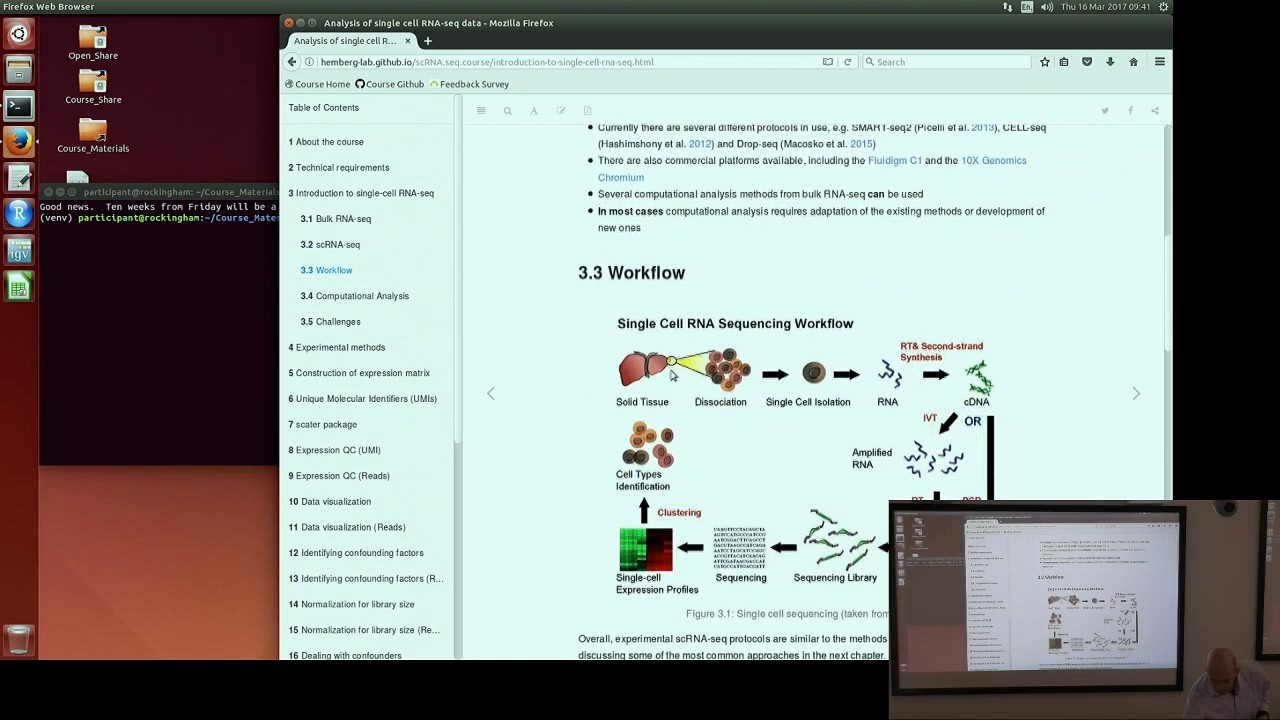The image size is (1280, 720).
Task: Open section '3.2 scRNA-seq'
Action: pos(330,245)
